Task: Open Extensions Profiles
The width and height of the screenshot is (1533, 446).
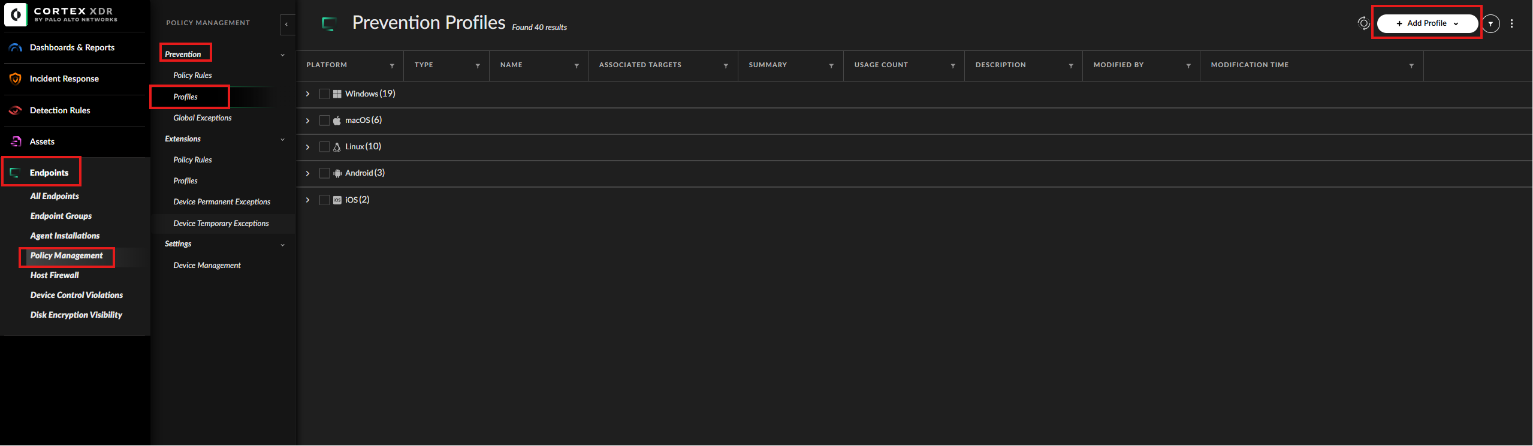Action: 185,181
